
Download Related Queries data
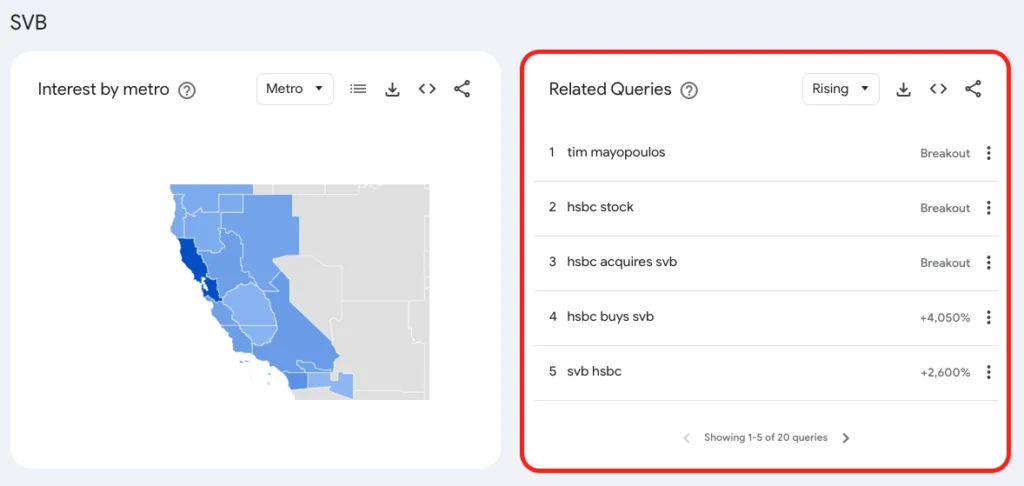904,89
